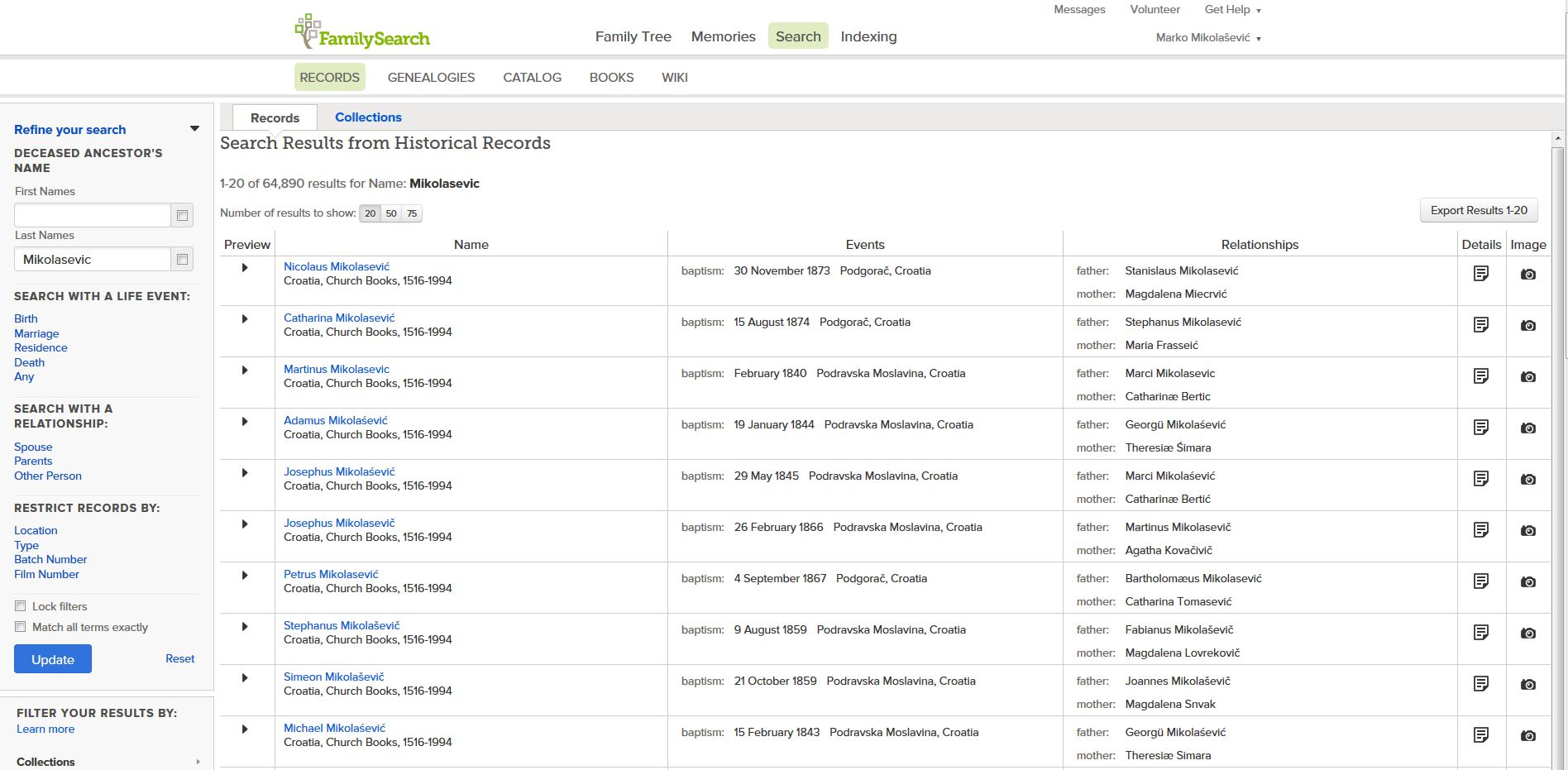Open the Catalog section
This screenshot has height=770, width=1568.
pos(532,78)
